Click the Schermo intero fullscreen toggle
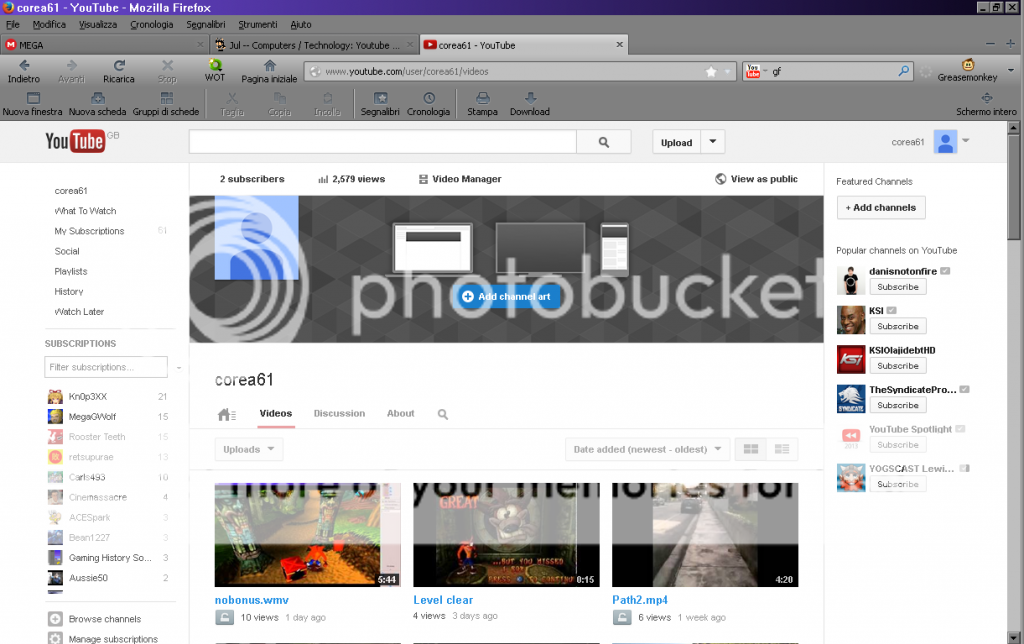This screenshot has width=1024, height=644. pos(986,98)
